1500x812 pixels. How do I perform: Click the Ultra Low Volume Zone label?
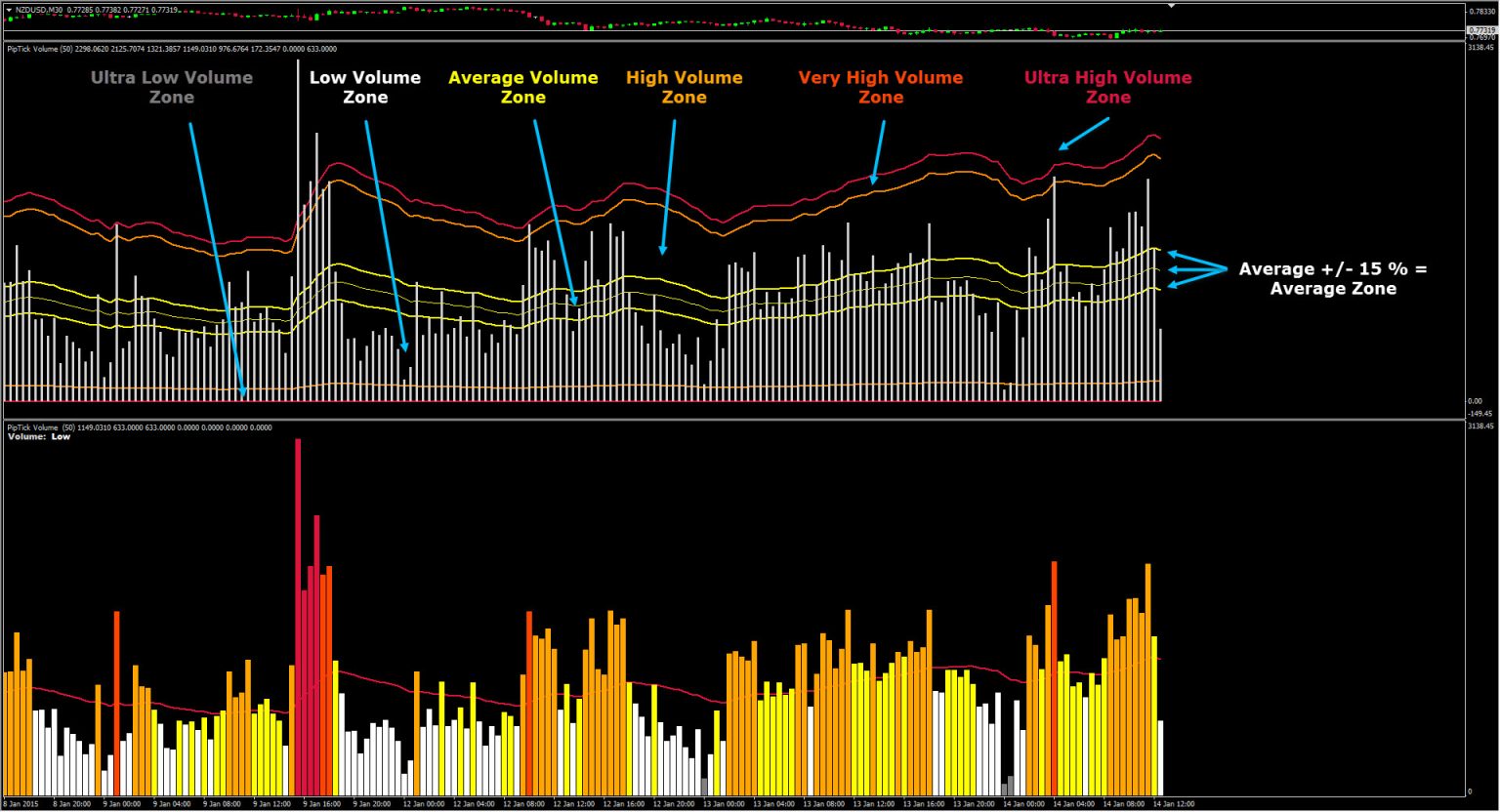[172, 88]
